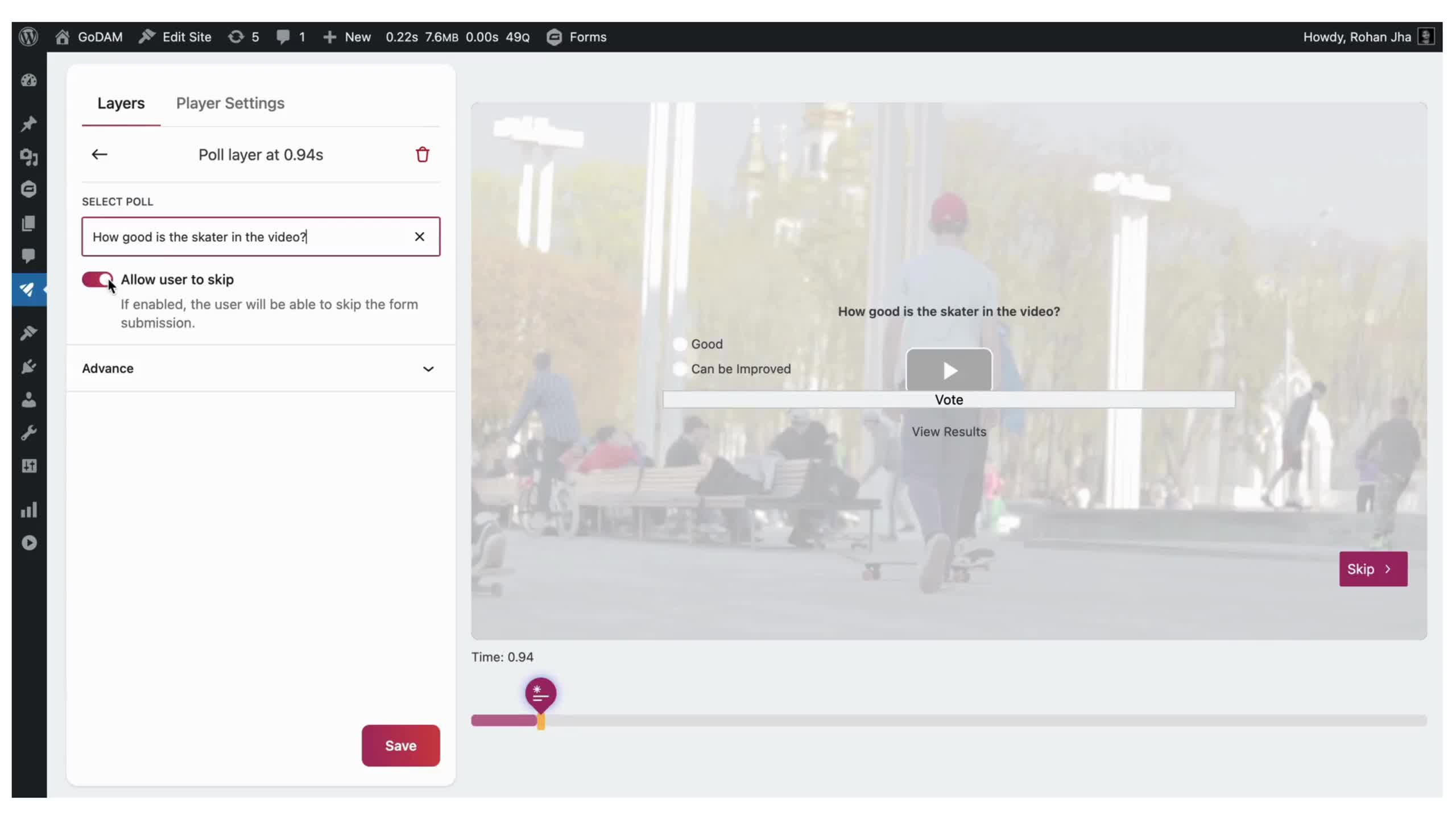Click the Save button
The width and height of the screenshot is (1456, 819).
tap(400, 745)
